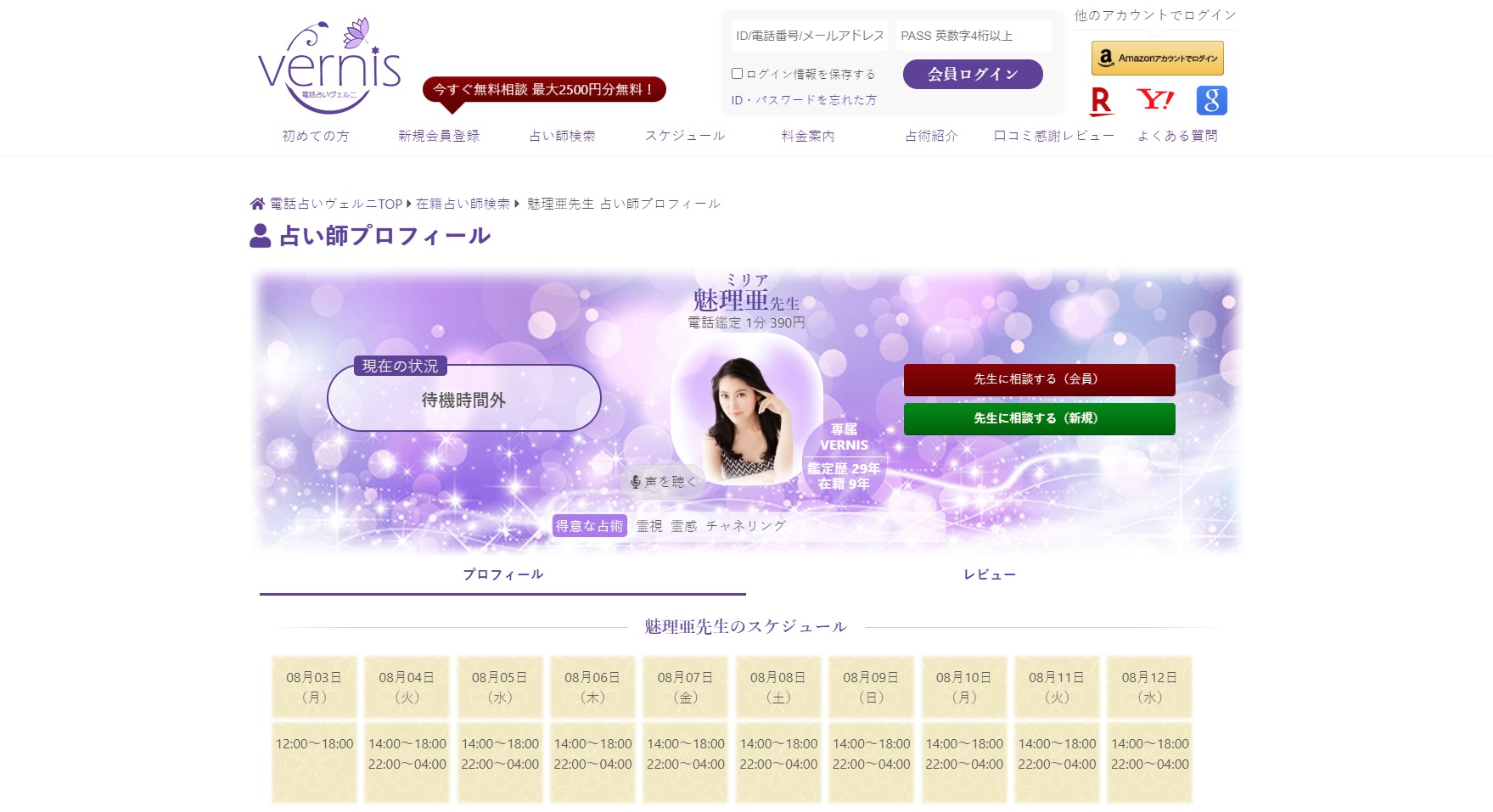The width and height of the screenshot is (1493, 812).
Task: Open 料金案内 in navigation menu
Action: click(x=807, y=136)
